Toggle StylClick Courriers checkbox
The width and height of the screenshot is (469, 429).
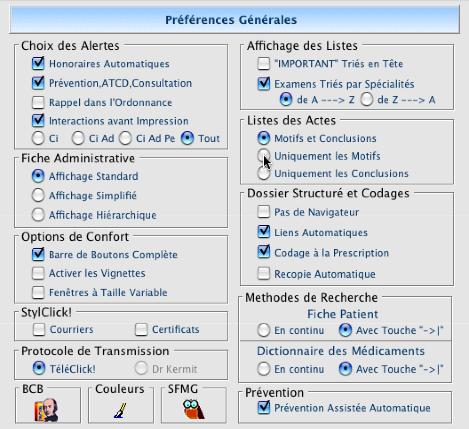[x=39, y=329]
